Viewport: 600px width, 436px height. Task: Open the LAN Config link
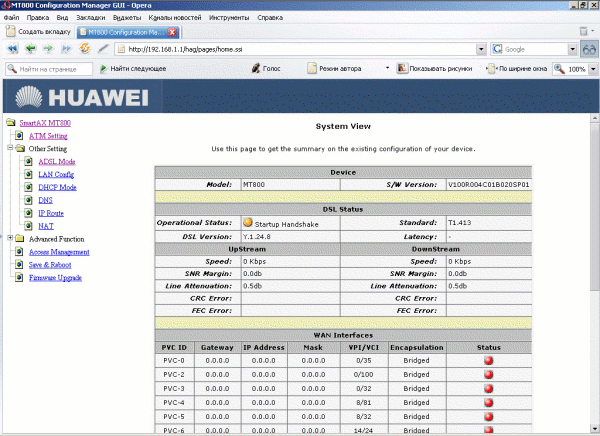pyautogui.click(x=56, y=175)
